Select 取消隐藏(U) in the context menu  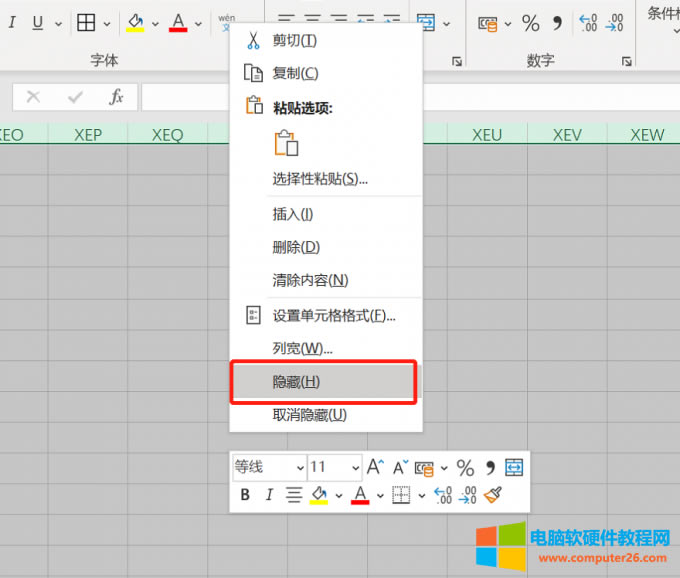pos(309,415)
